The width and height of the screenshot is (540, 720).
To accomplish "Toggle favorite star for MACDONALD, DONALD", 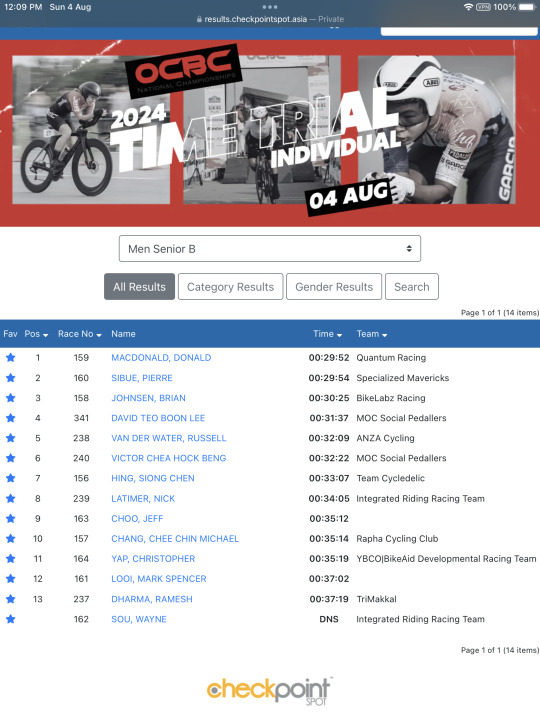I will [11, 358].
